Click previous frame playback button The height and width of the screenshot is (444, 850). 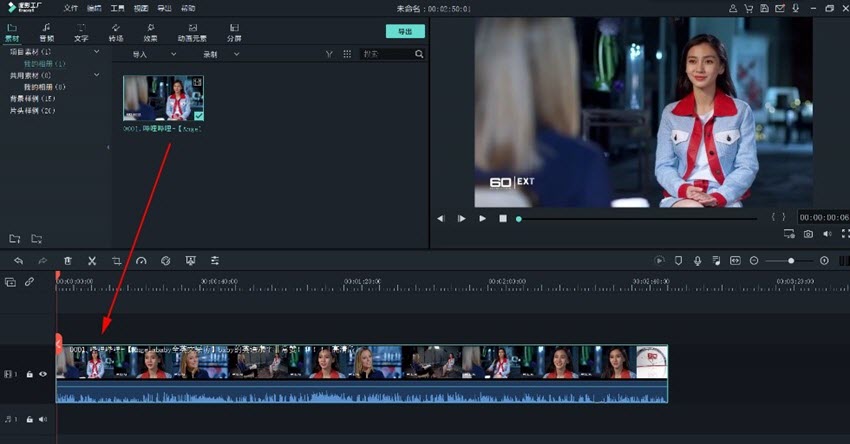(x=441, y=218)
